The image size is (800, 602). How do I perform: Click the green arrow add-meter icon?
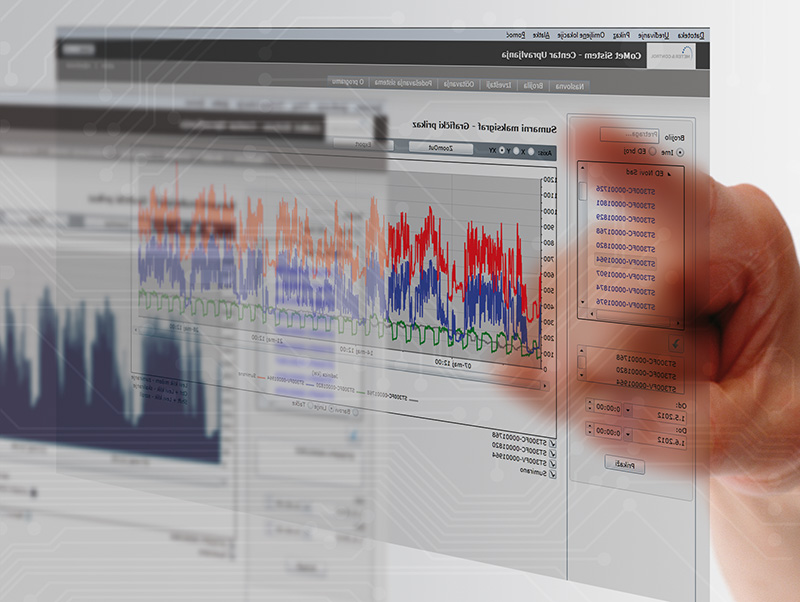[x=676, y=344]
